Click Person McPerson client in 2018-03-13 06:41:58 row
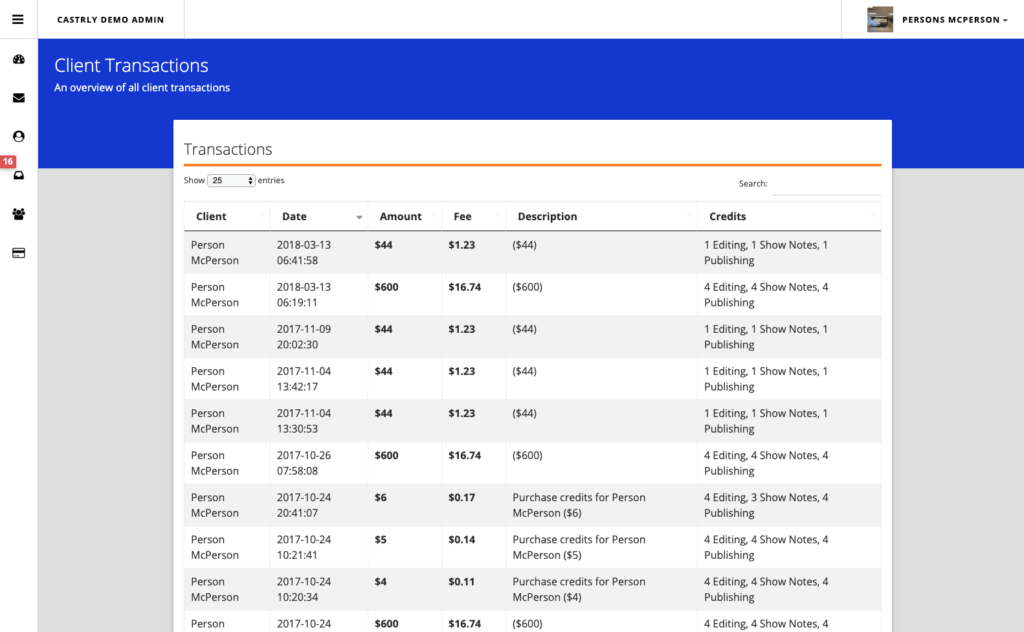 215,253
